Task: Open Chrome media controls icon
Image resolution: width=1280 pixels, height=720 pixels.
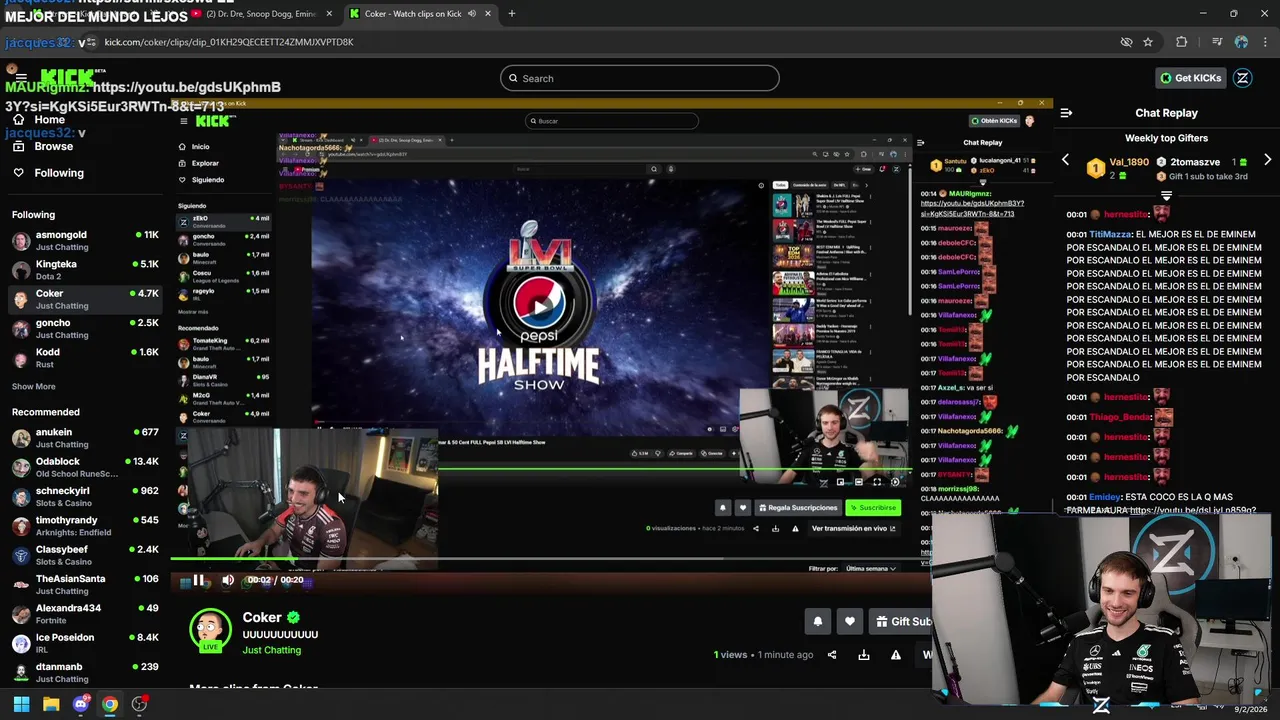Action: pyautogui.click(x=1217, y=42)
